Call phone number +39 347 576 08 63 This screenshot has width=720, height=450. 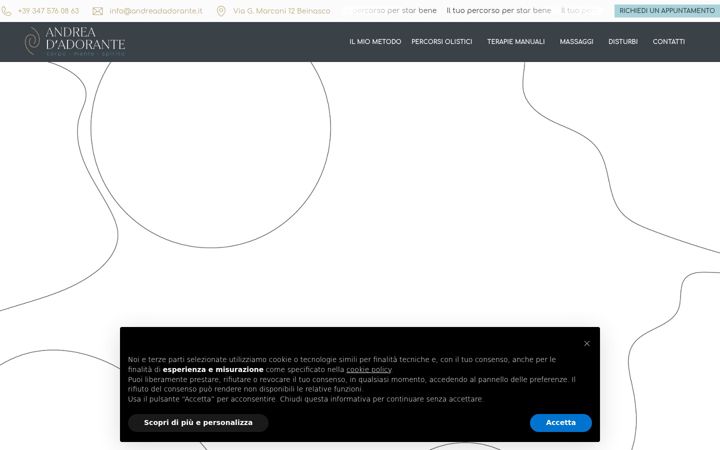[48, 11]
